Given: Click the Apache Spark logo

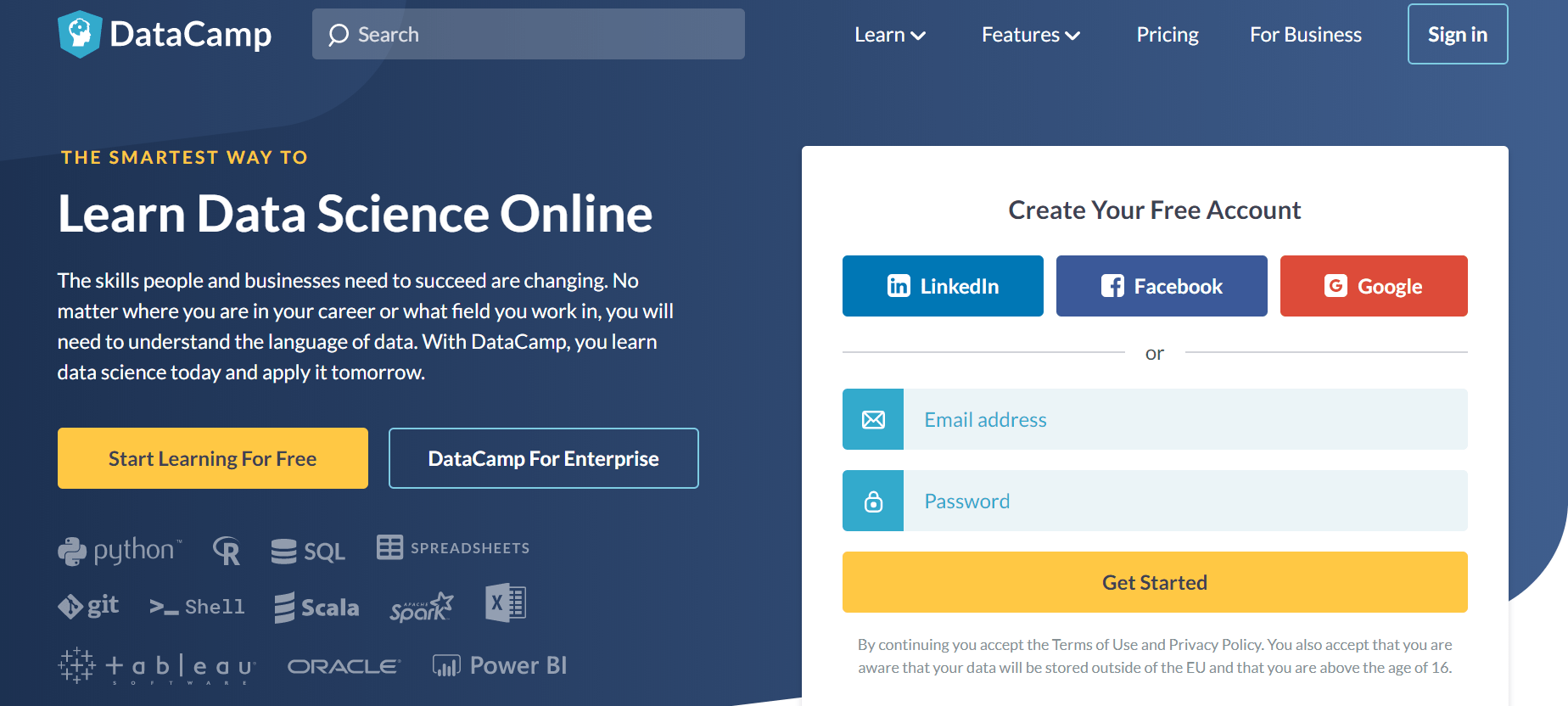Looking at the screenshot, I should pyautogui.click(x=422, y=607).
